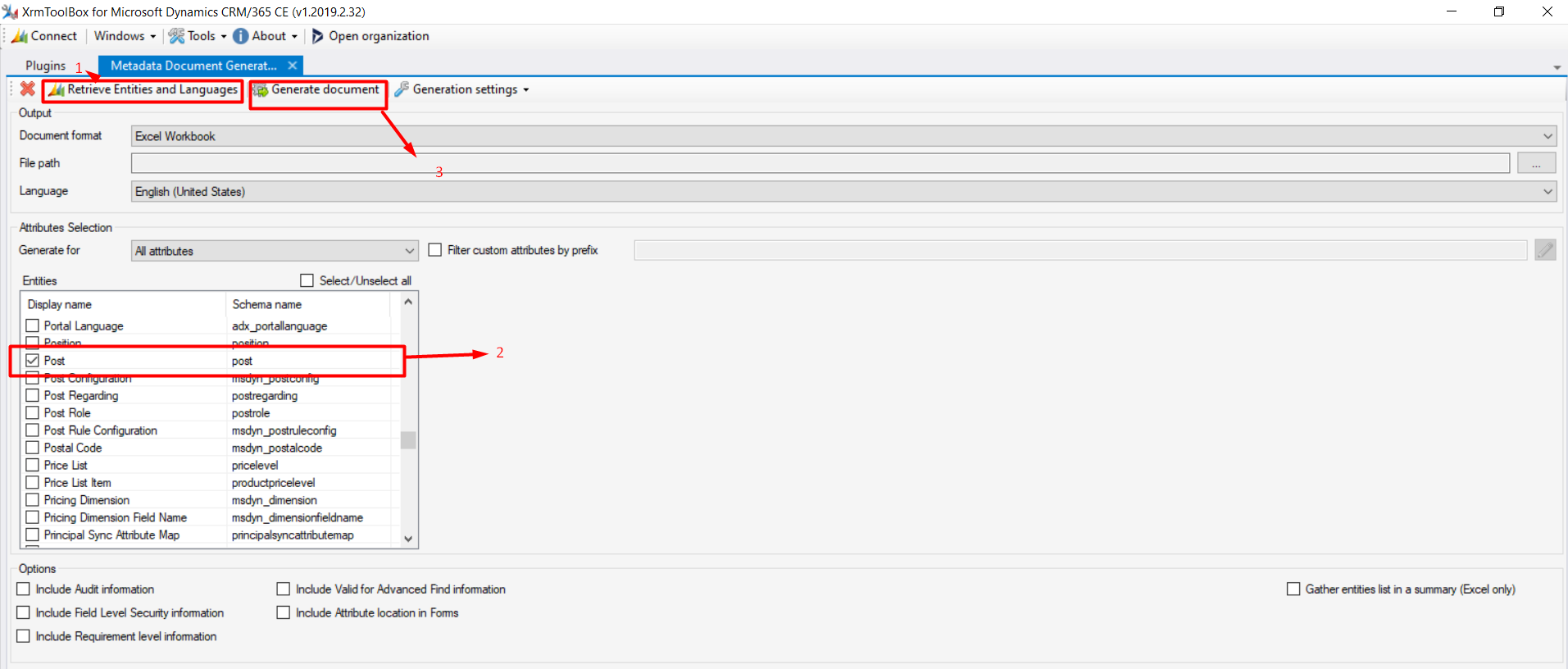Check Filter custom attributes by prefix

[435, 250]
